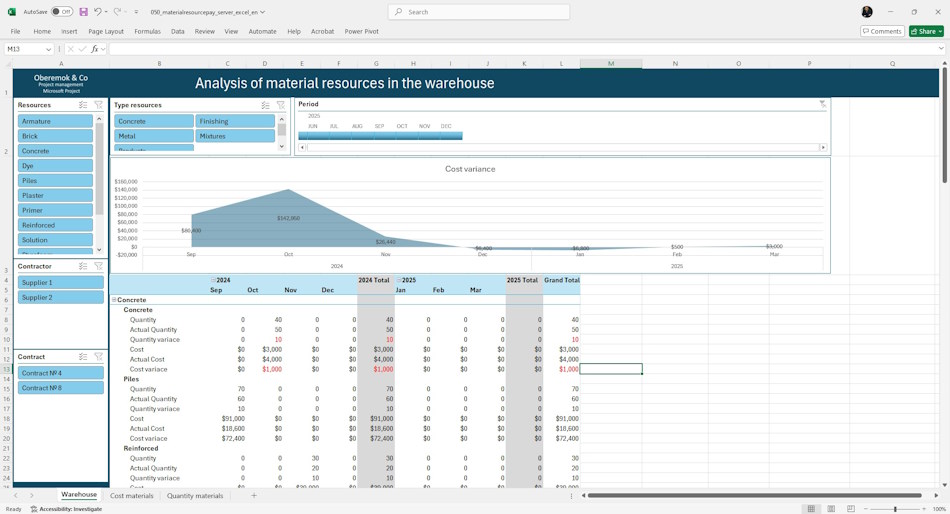This screenshot has height=514, width=950.
Task: Click multi-select icon in Contract slicer
Action: [x=83, y=357]
